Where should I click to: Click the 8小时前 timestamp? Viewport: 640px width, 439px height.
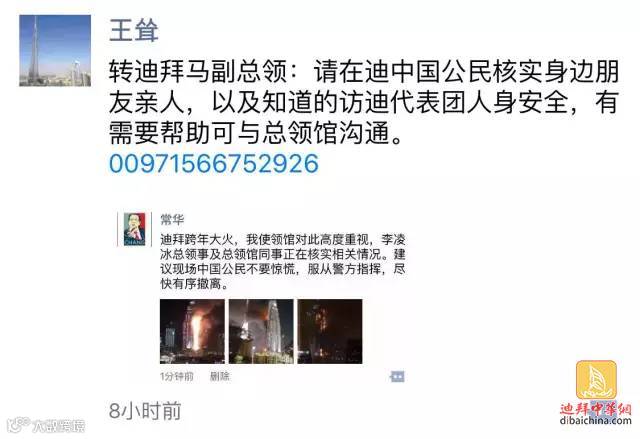(145, 410)
